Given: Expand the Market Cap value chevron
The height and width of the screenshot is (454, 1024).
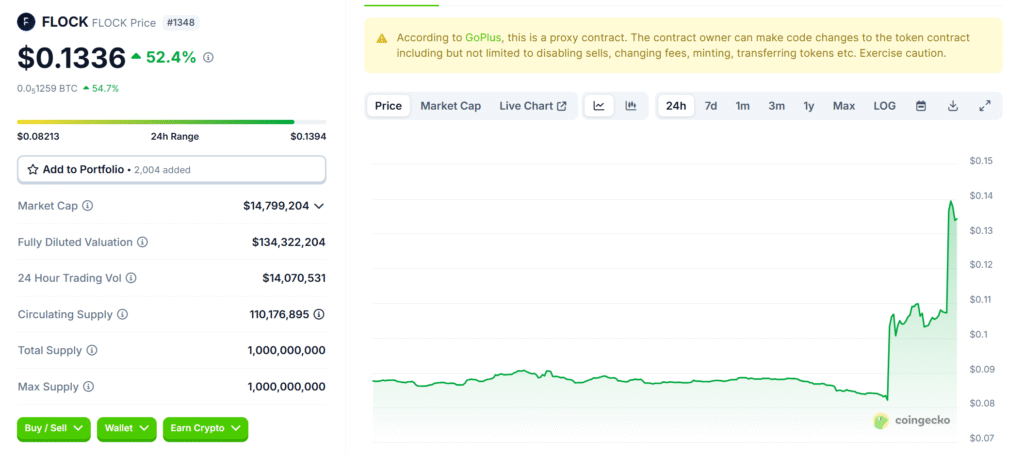Looking at the screenshot, I should pyautogui.click(x=319, y=206).
